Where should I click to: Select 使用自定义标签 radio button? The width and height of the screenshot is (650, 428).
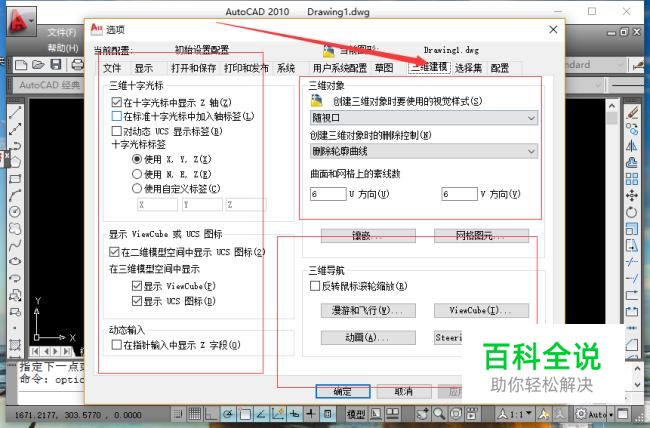point(137,189)
